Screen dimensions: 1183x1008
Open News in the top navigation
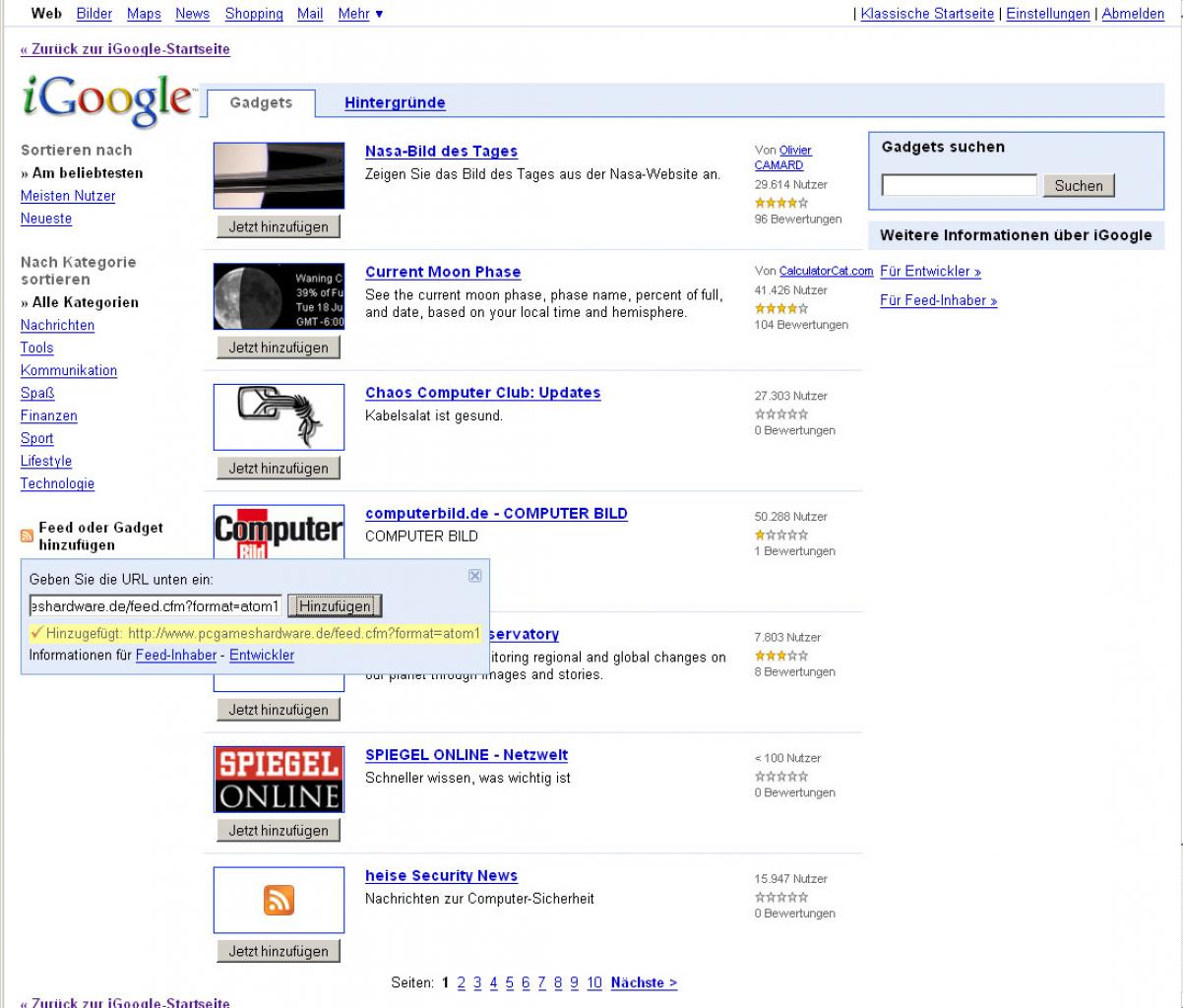point(193,14)
